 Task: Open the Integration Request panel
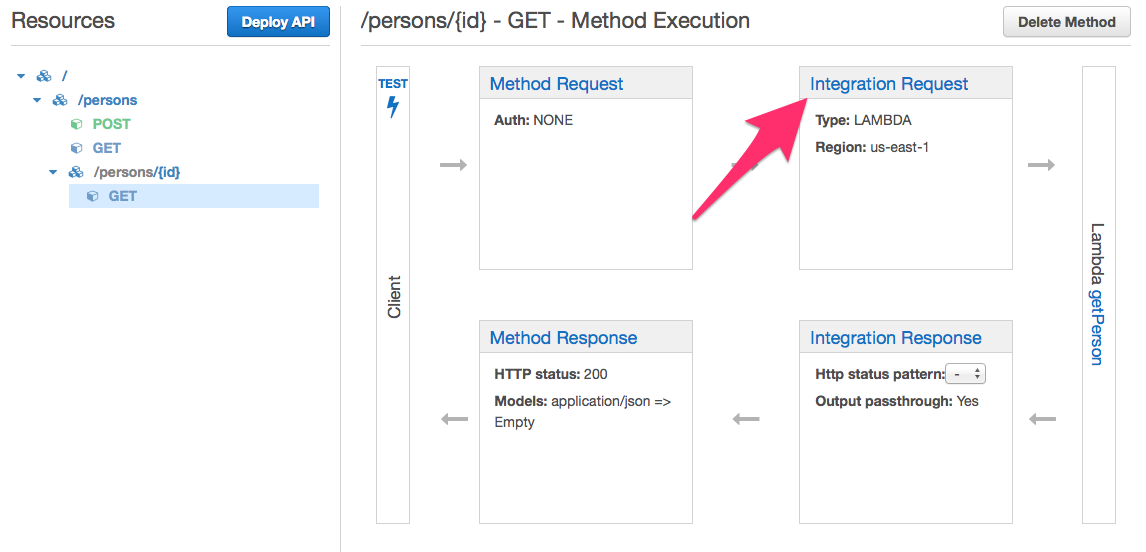889,84
